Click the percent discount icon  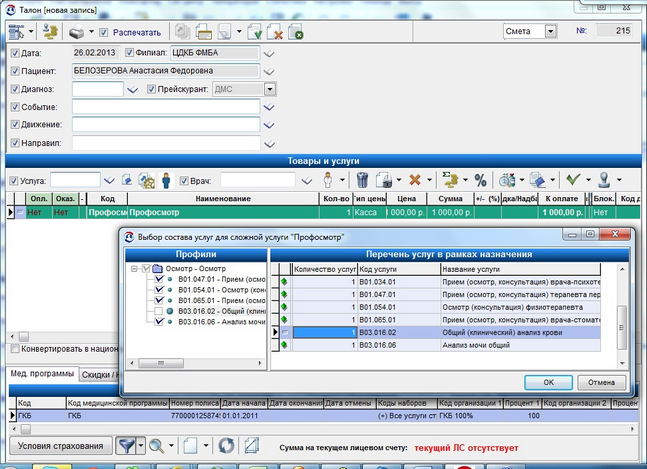(x=480, y=180)
